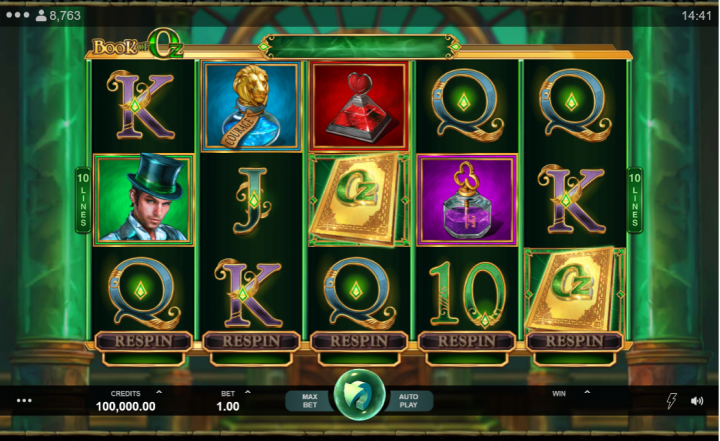Click the Auto Play button
The image size is (720, 441).
pos(409,401)
